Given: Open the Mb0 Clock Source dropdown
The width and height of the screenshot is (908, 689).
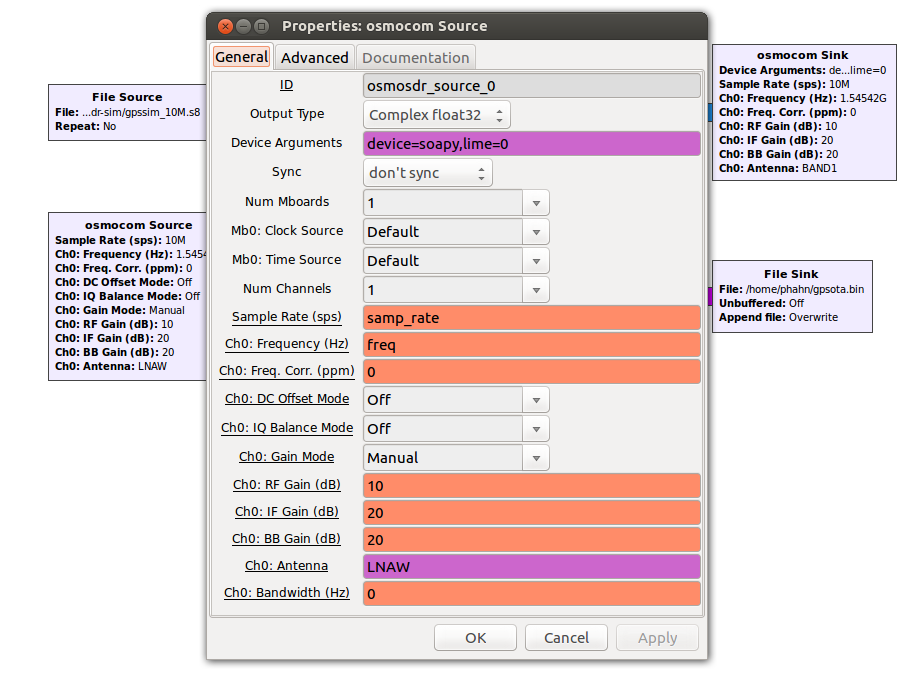Looking at the screenshot, I should click(536, 231).
